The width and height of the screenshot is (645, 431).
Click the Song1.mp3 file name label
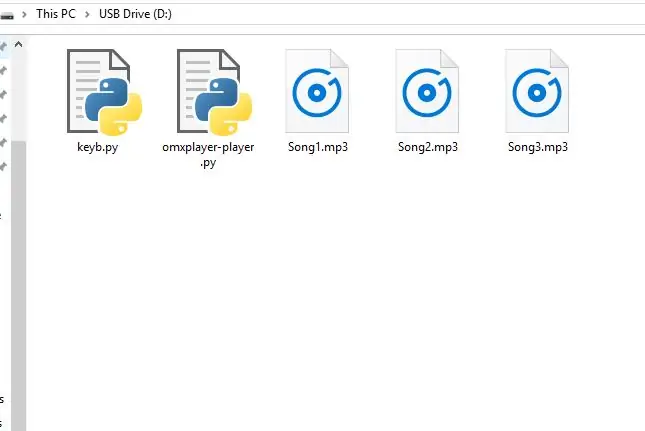pos(318,147)
